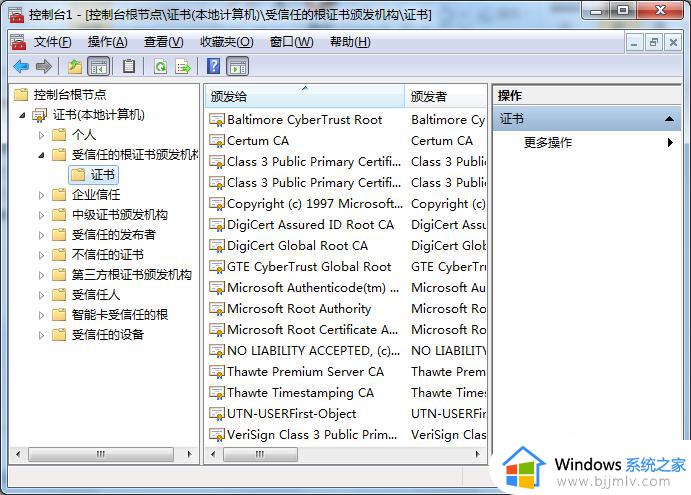Click the certificate list scroll right arrow

click(477, 454)
